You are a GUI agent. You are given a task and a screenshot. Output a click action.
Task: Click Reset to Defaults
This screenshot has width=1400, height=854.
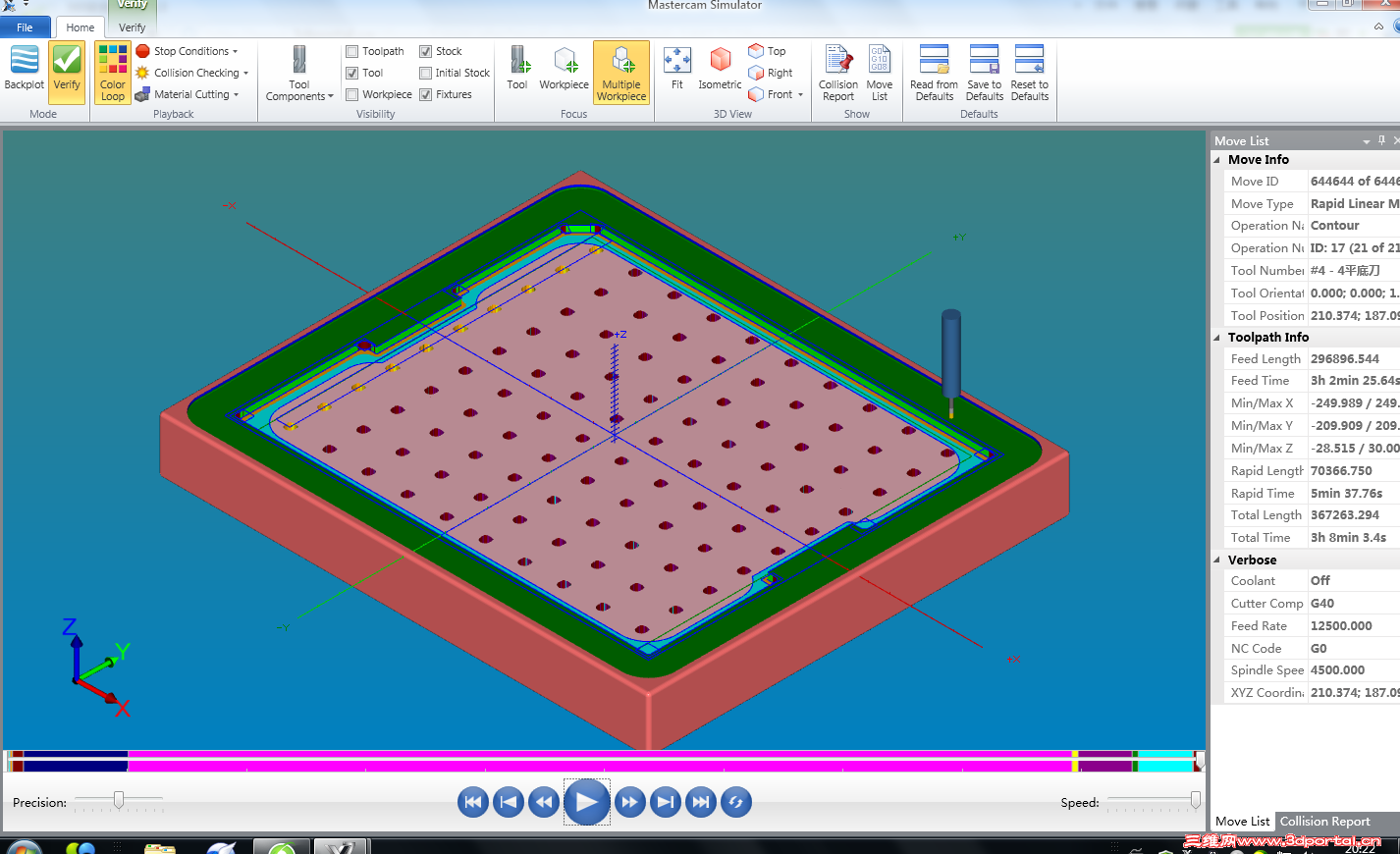pyautogui.click(x=1029, y=73)
